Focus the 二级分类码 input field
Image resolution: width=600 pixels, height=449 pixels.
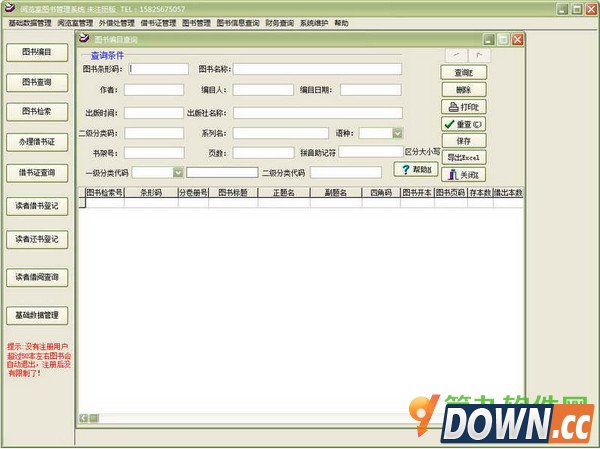(x=154, y=133)
